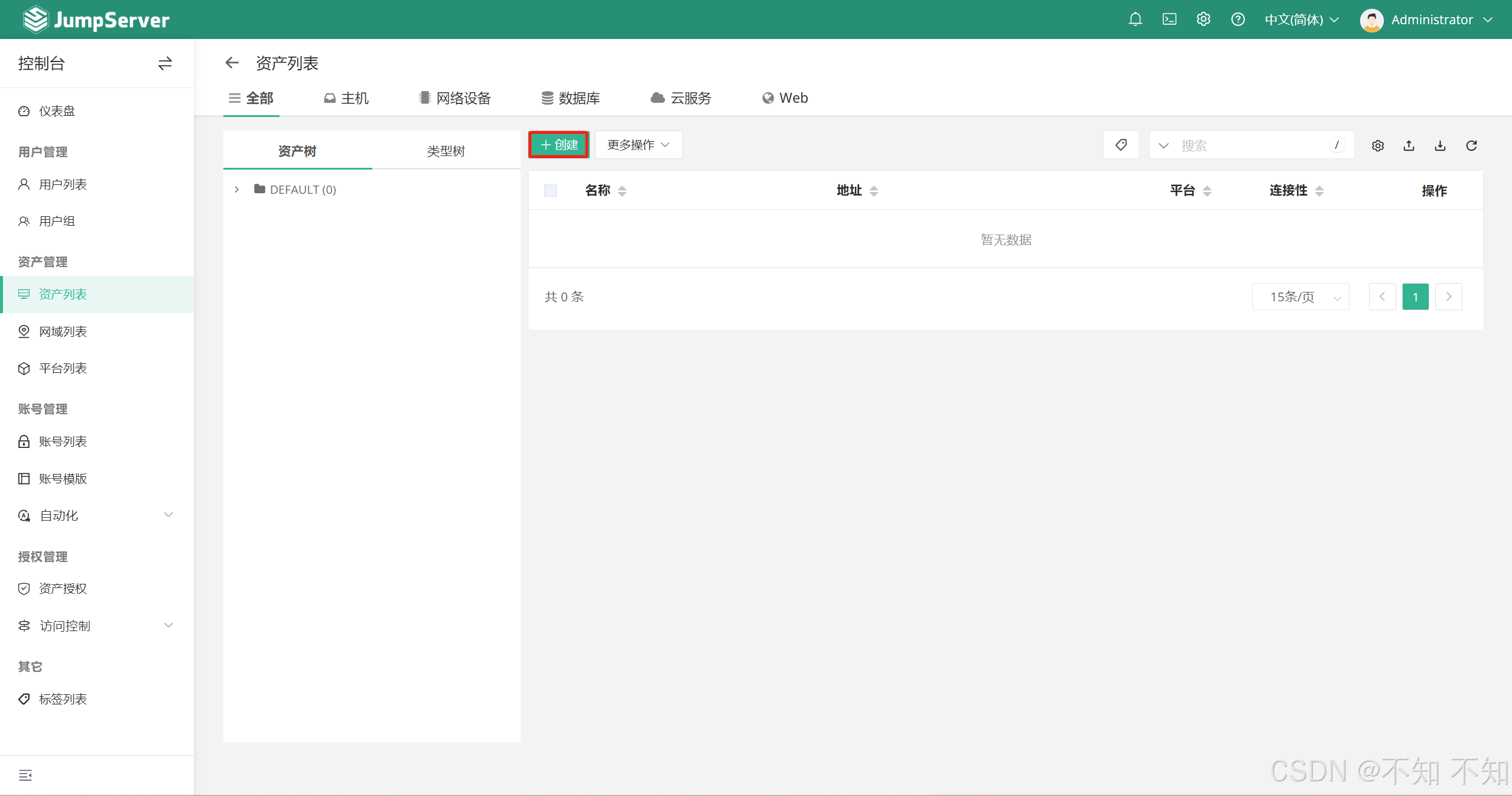Click the system settings gear in header

tap(1203, 20)
